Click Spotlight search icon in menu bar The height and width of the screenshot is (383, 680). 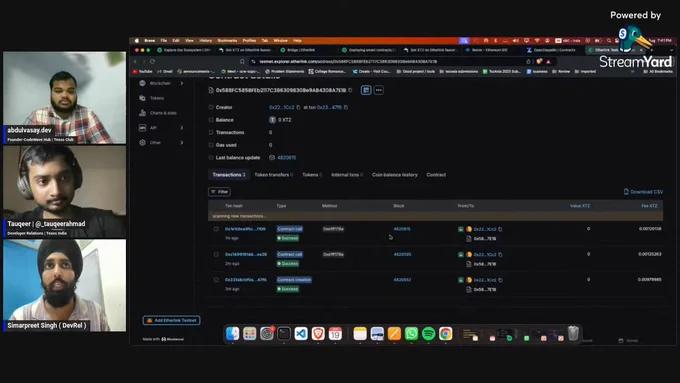coord(609,41)
